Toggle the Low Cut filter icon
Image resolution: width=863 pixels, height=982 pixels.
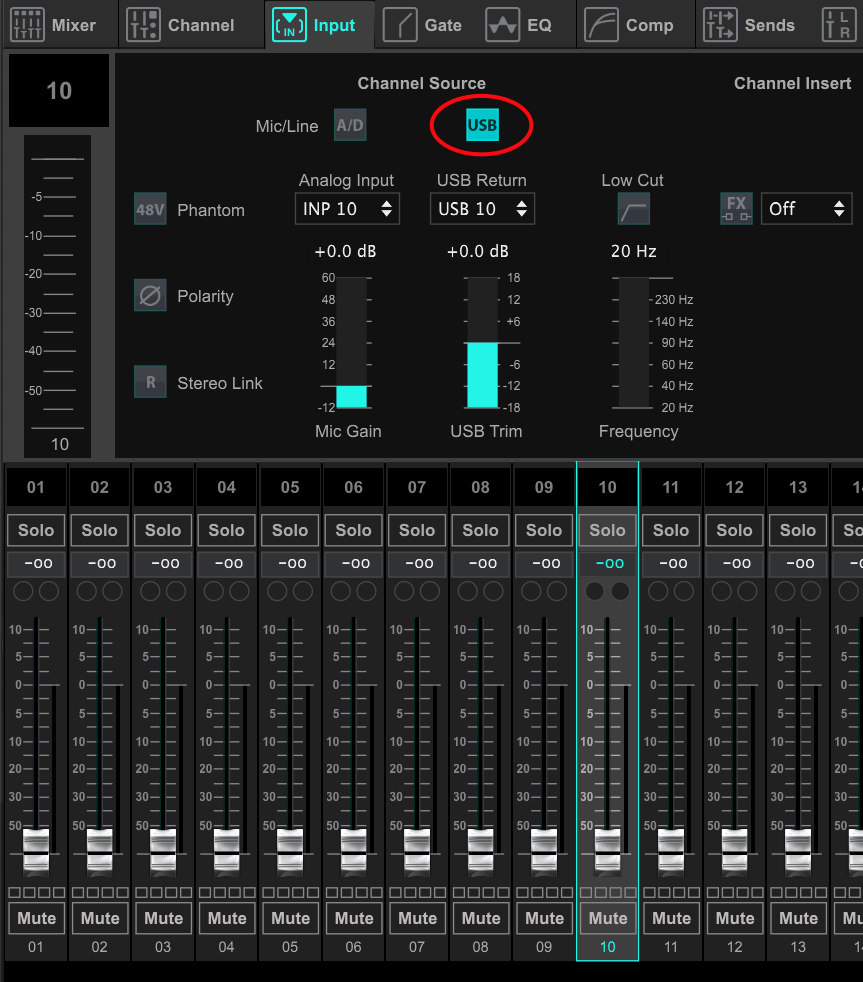pyautogui.click(x=634, y=209)
